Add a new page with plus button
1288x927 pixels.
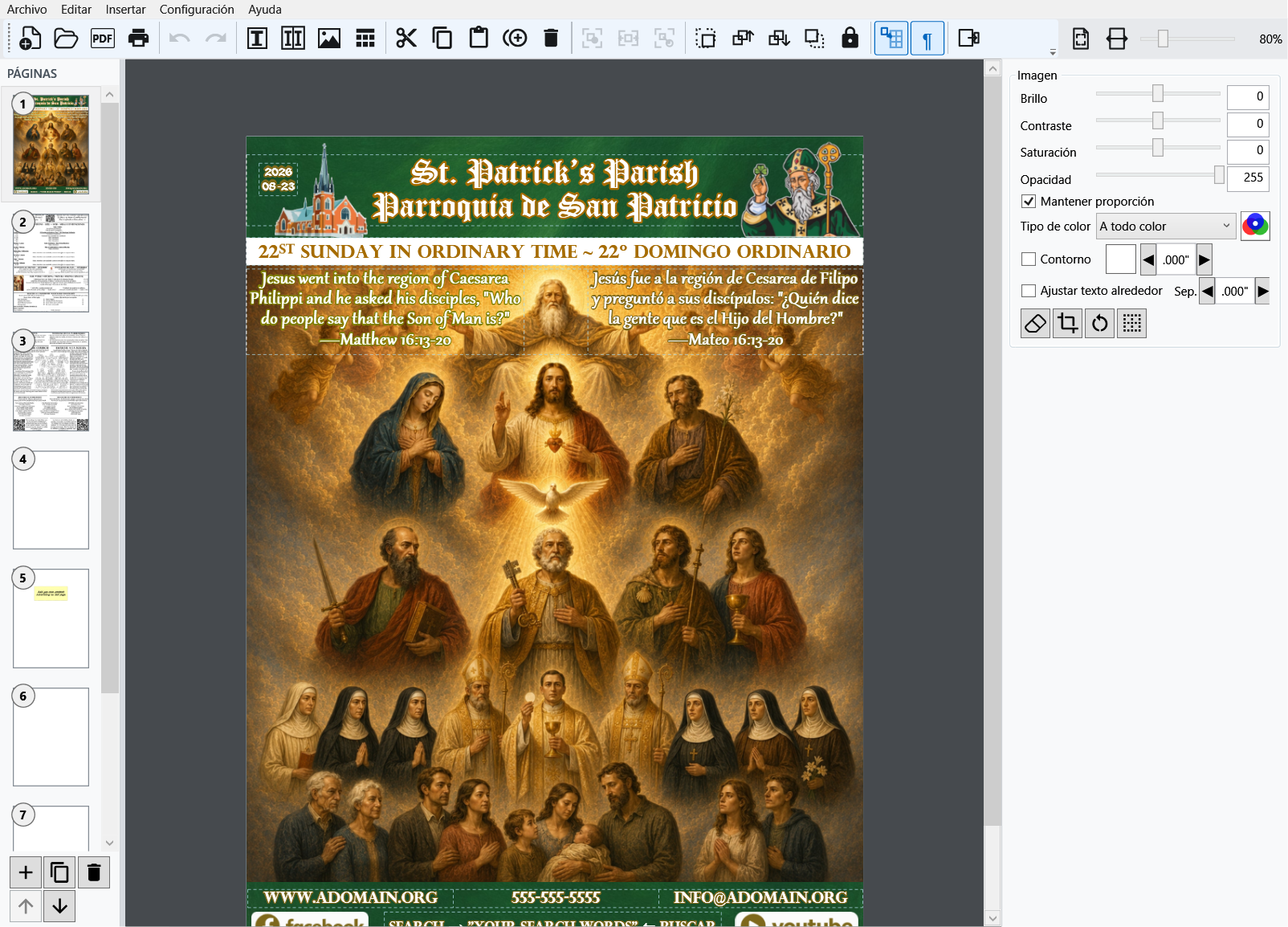26,872
